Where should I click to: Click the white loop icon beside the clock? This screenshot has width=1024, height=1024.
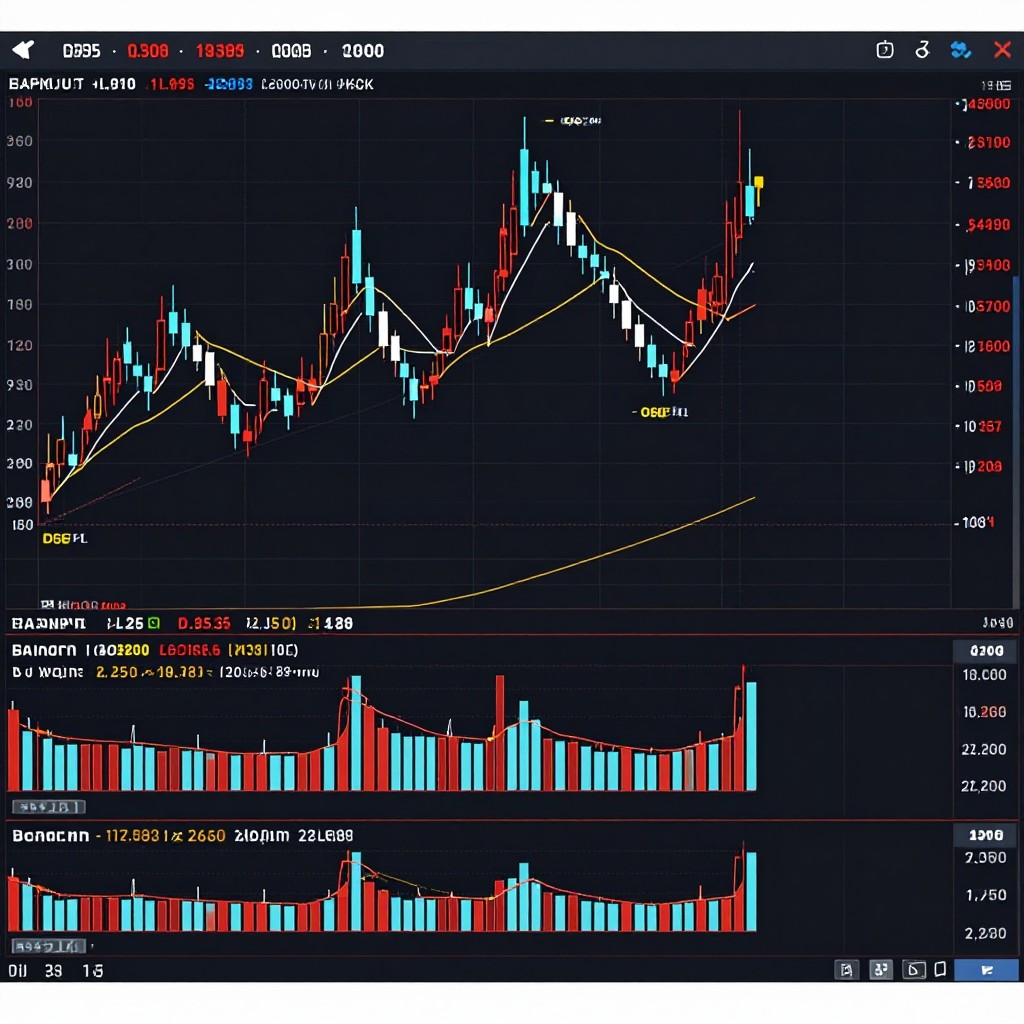tap(922, 50)
